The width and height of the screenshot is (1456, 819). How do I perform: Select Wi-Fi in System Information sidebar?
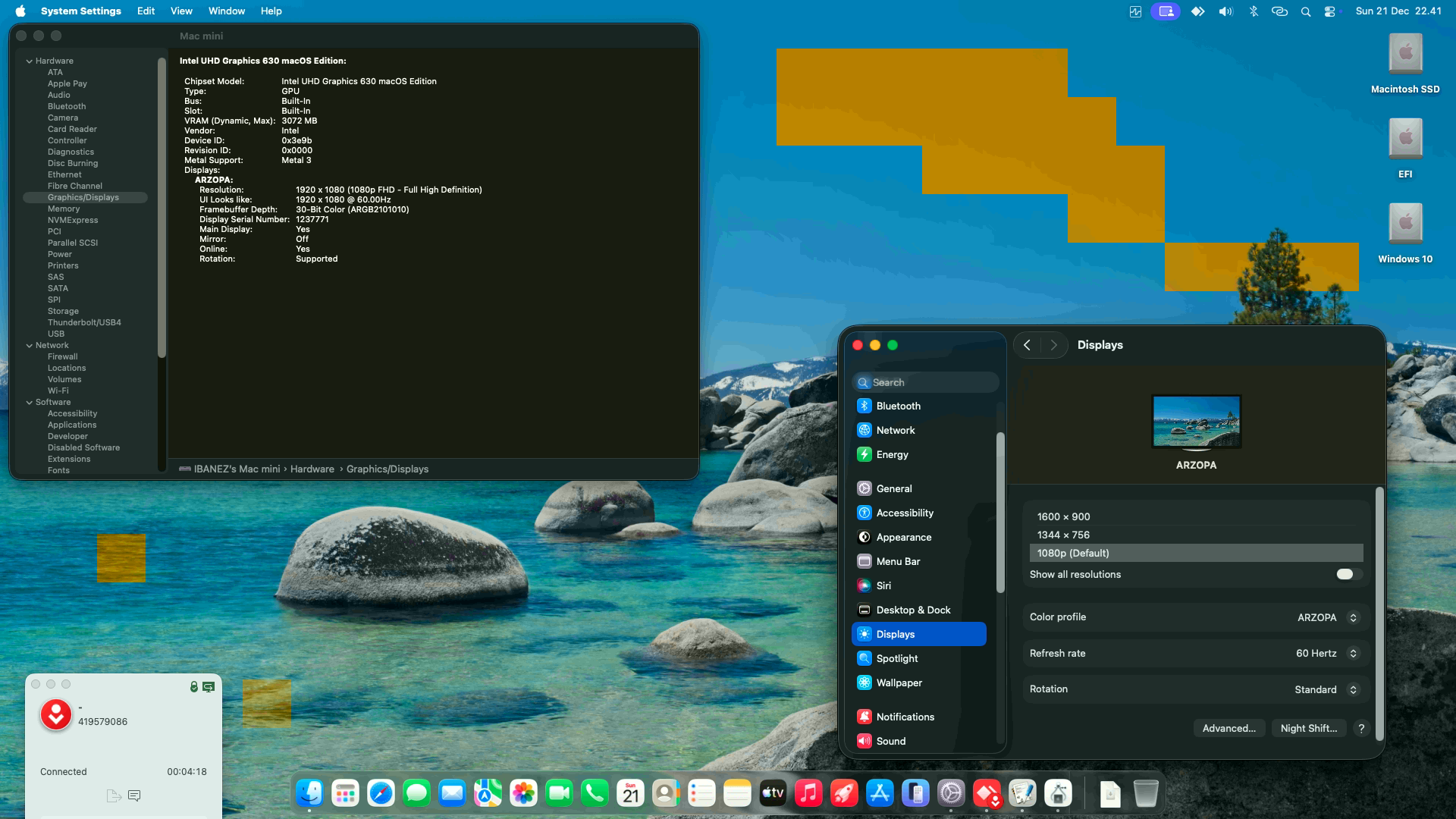(x=58, y=391)
